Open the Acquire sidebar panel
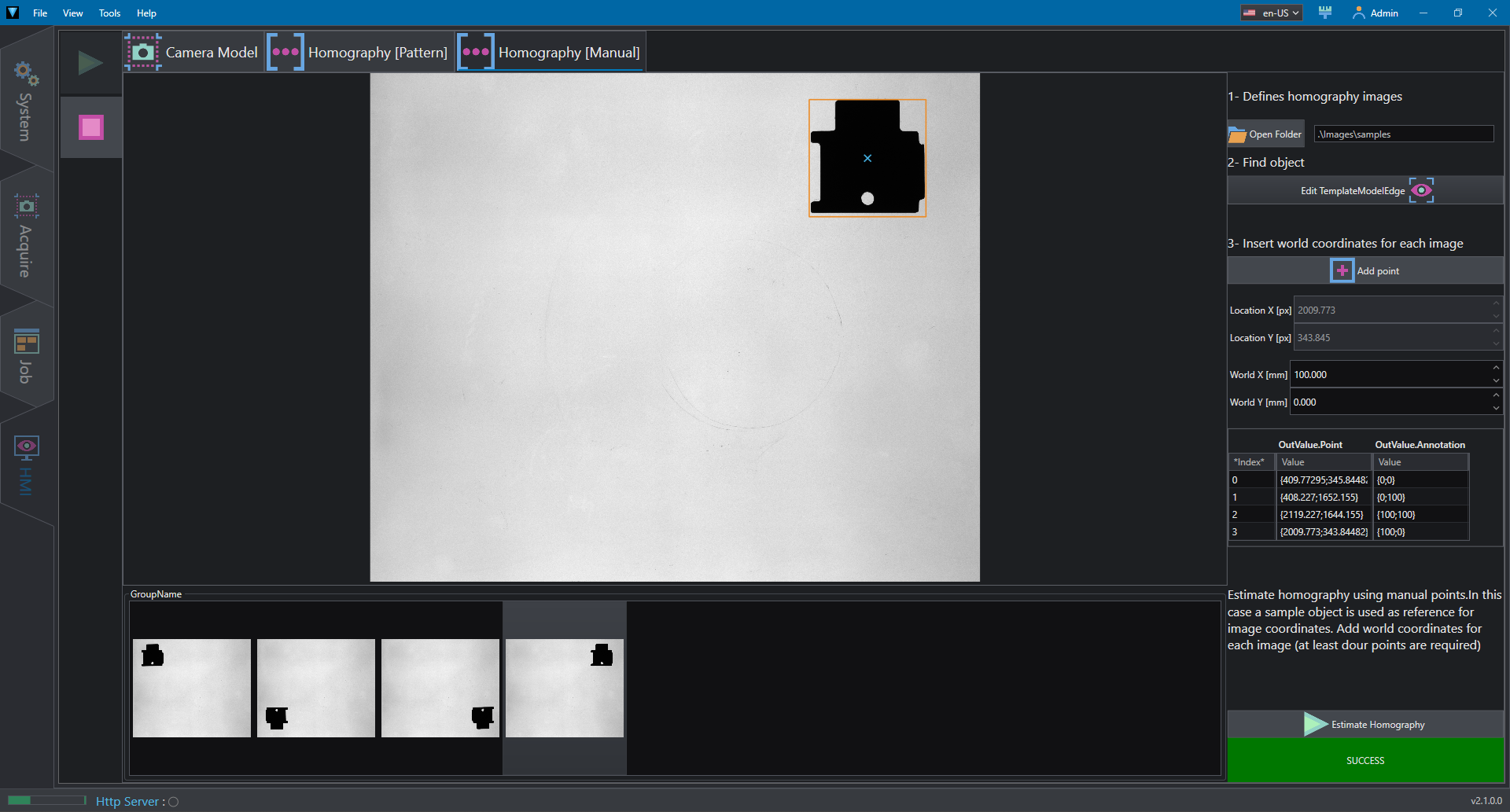Screen dimensions: 1510x812 (x=25, y=236)
